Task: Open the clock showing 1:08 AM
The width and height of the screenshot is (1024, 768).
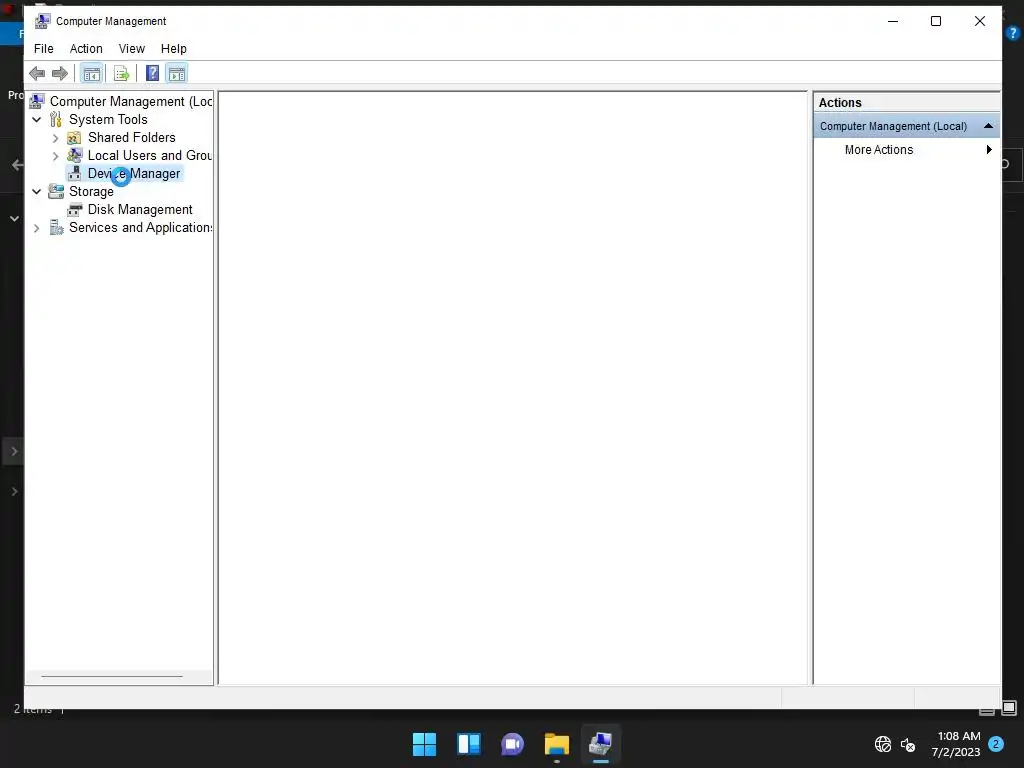Action: click(x=956, y=744)
